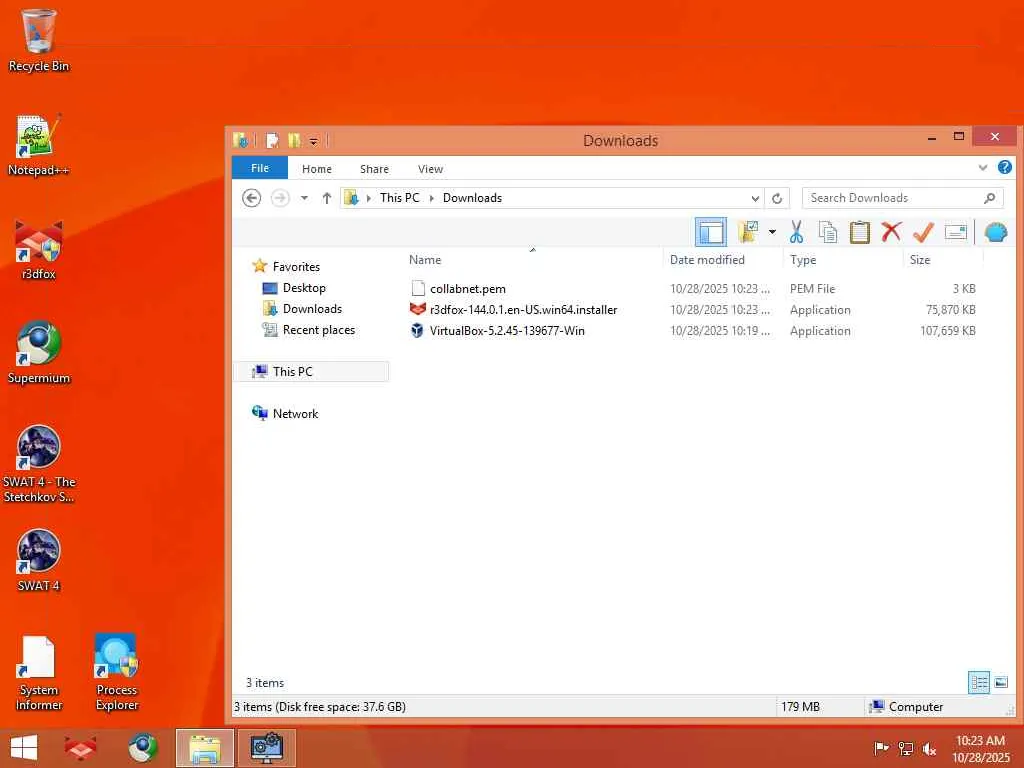Select Network in navigation pane
The image size is (1024, 768).
point(295,413)
